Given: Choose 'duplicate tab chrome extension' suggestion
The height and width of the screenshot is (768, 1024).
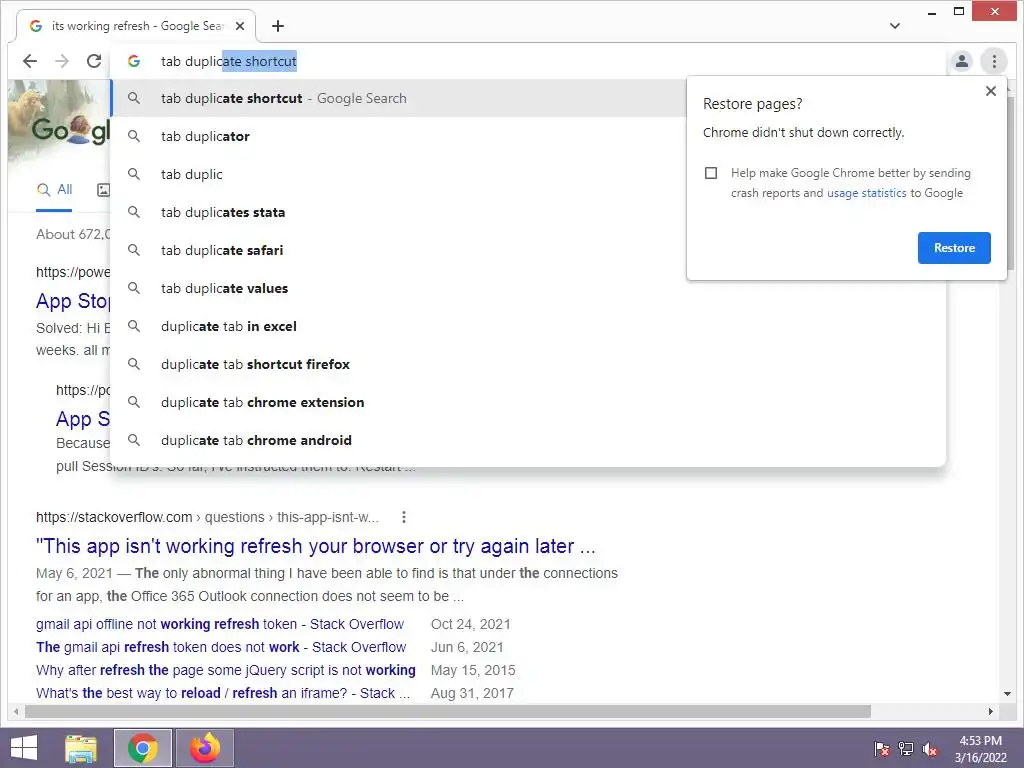Looking at the screenshot, I should (528, 402).
